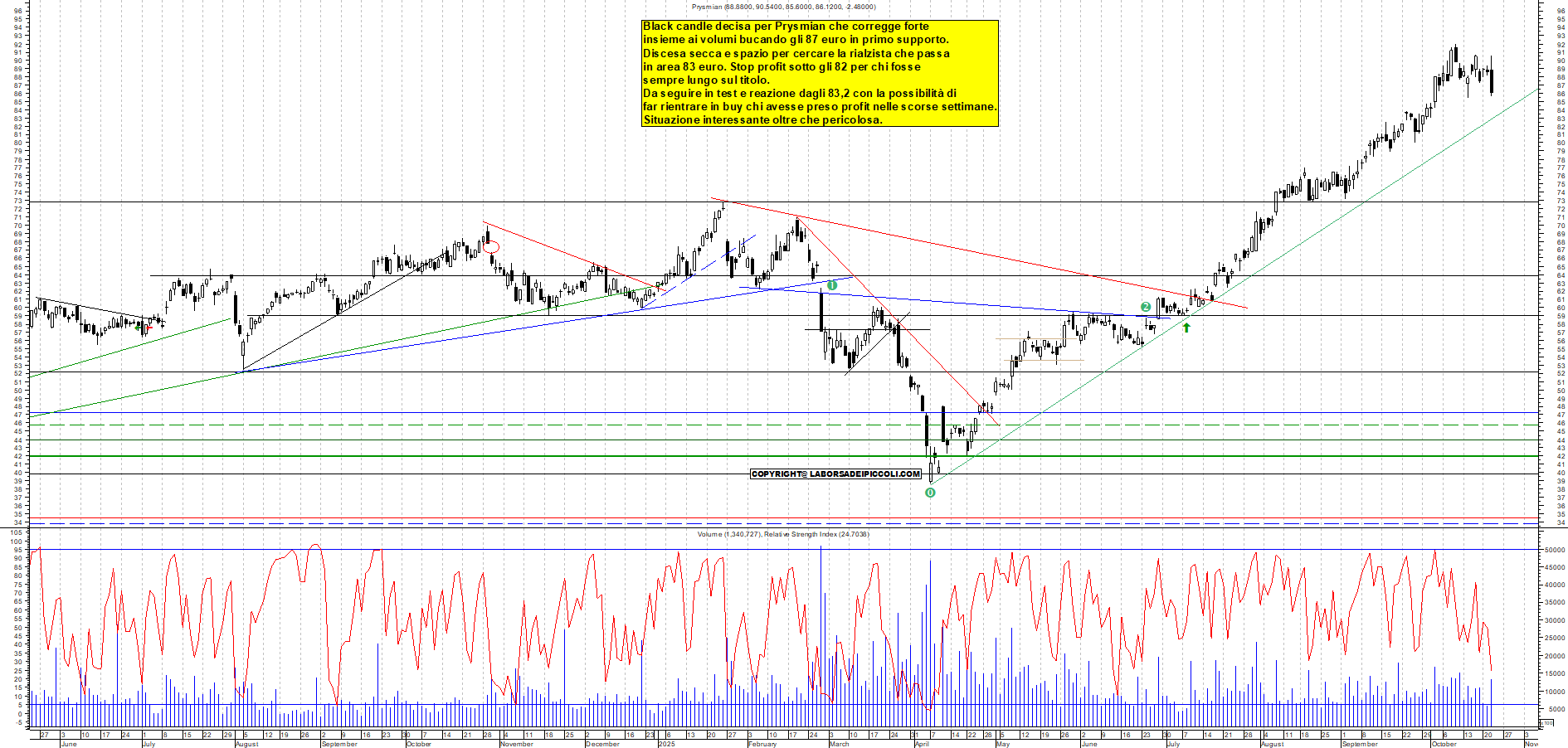1568x748 pixels.
Task: Click the February month label on timeline
Action: coord(762,744)
